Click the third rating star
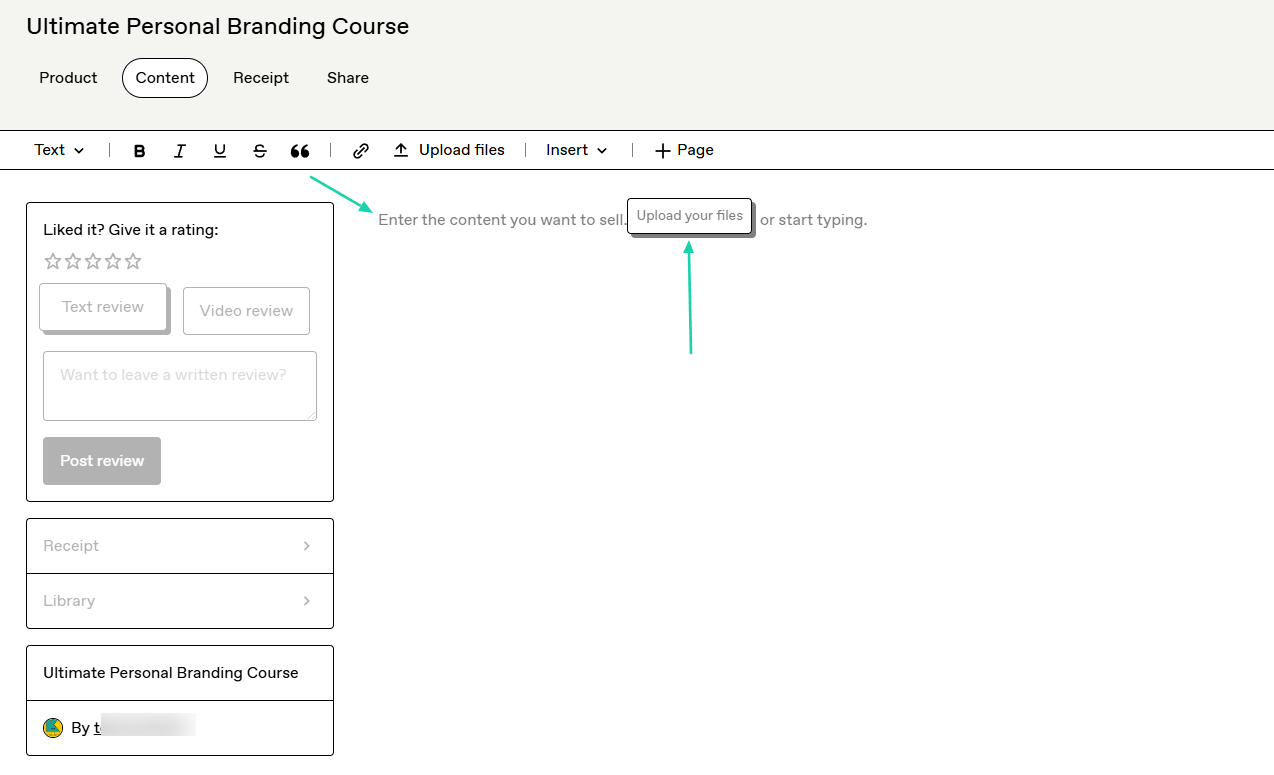The image size is (1274, 775). 93,261
